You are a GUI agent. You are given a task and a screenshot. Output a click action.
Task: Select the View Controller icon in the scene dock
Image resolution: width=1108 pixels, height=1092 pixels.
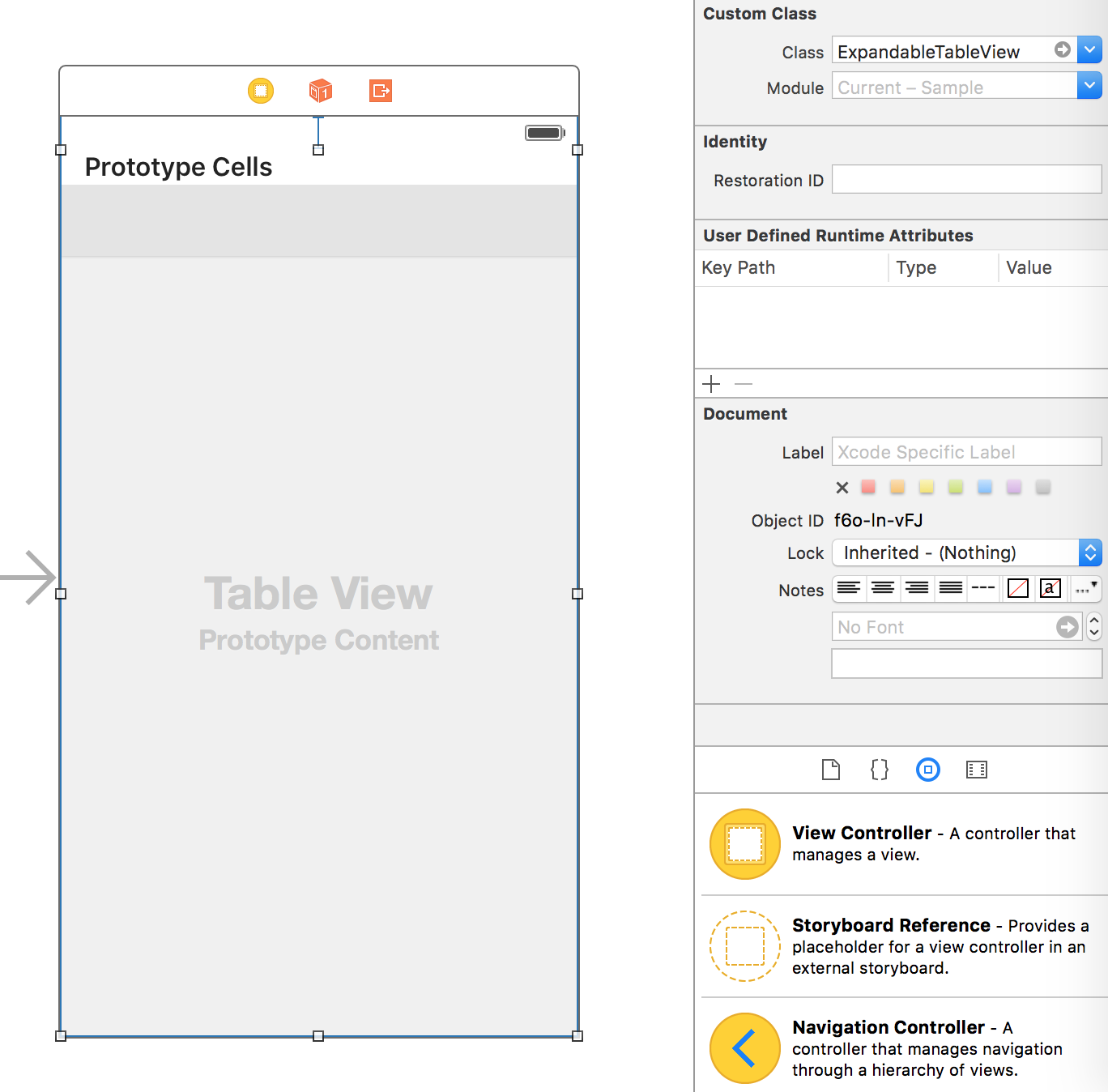(260, 91)
